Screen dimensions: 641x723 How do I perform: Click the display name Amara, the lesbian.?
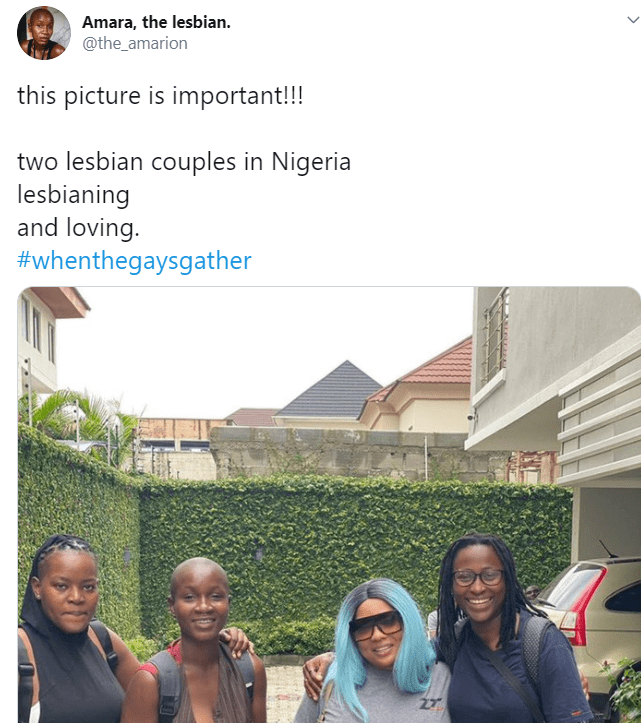156,22
